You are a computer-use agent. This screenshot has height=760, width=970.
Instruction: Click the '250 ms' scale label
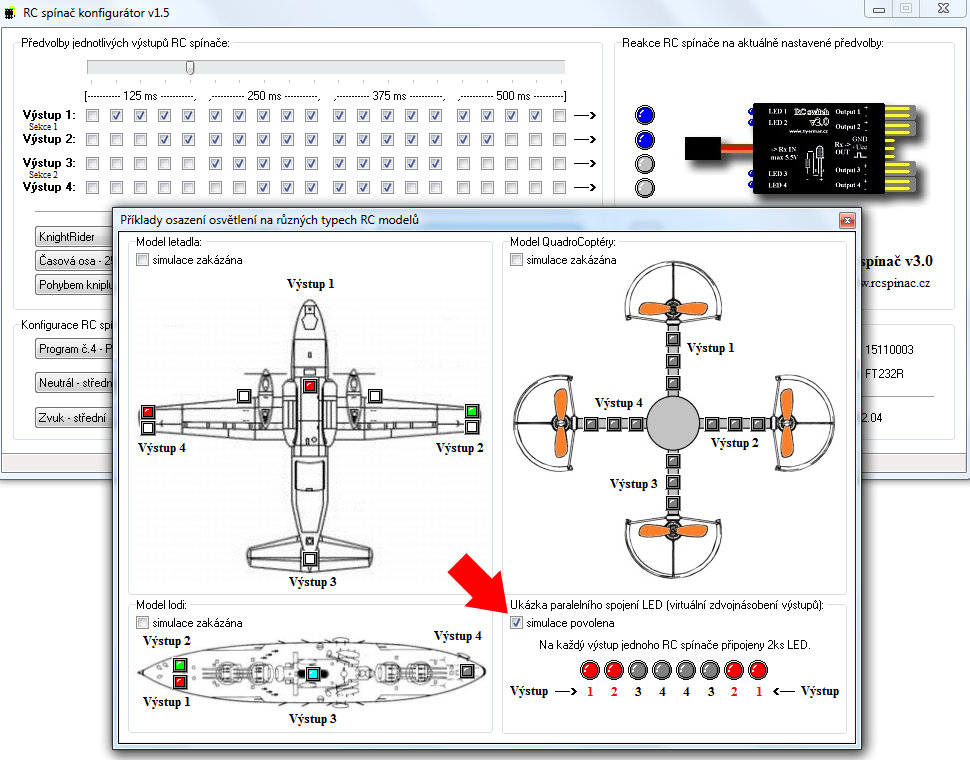point(264,96)
